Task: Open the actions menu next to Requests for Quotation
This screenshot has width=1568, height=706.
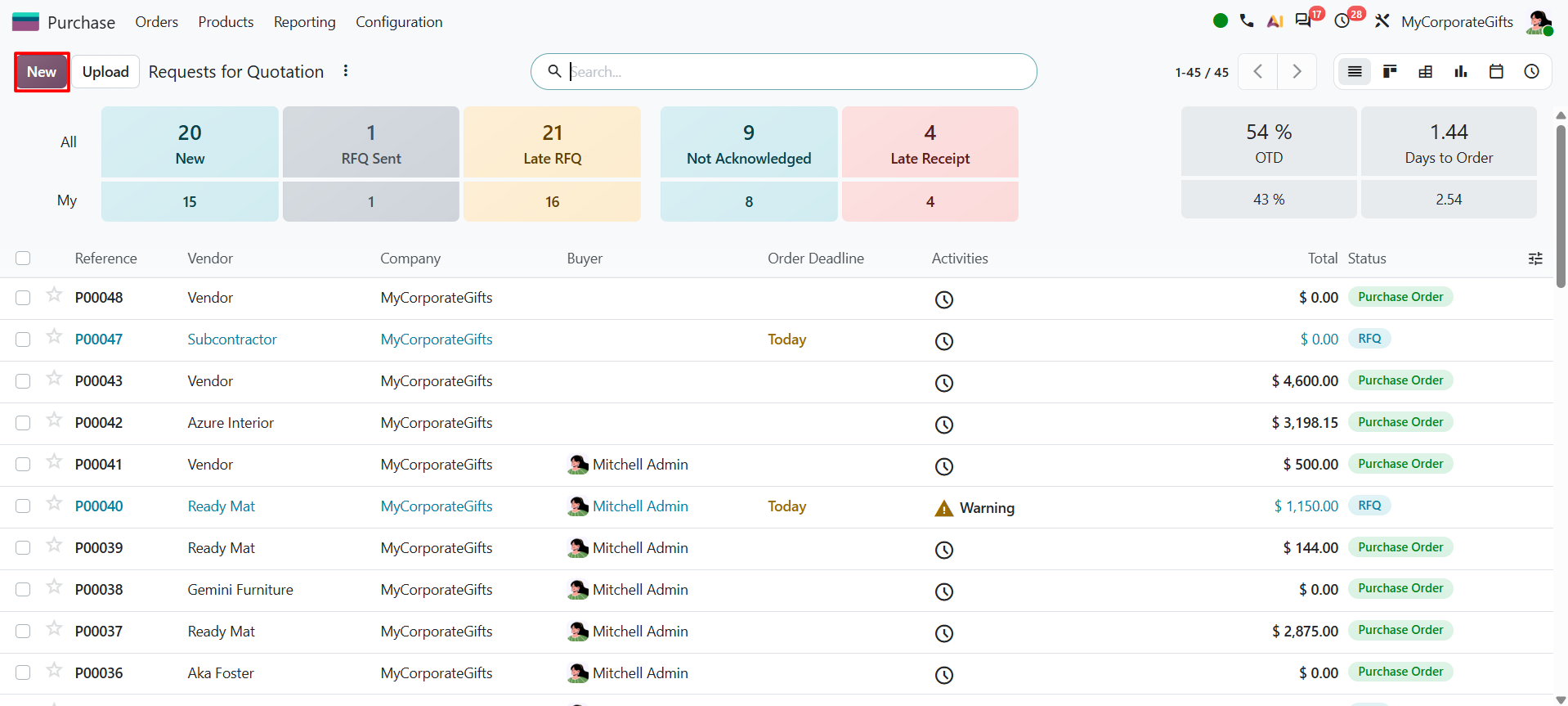Action: click(x=346, y=71)
